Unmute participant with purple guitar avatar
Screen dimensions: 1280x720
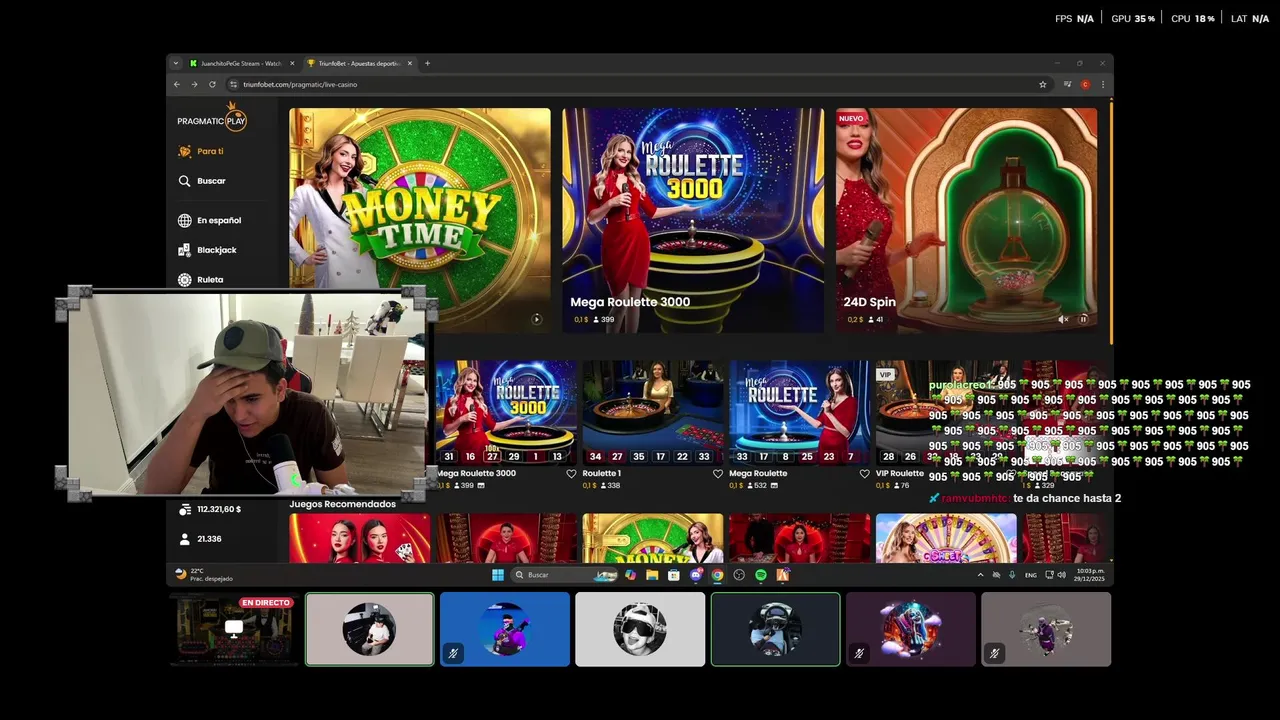[x=453, y=654]
